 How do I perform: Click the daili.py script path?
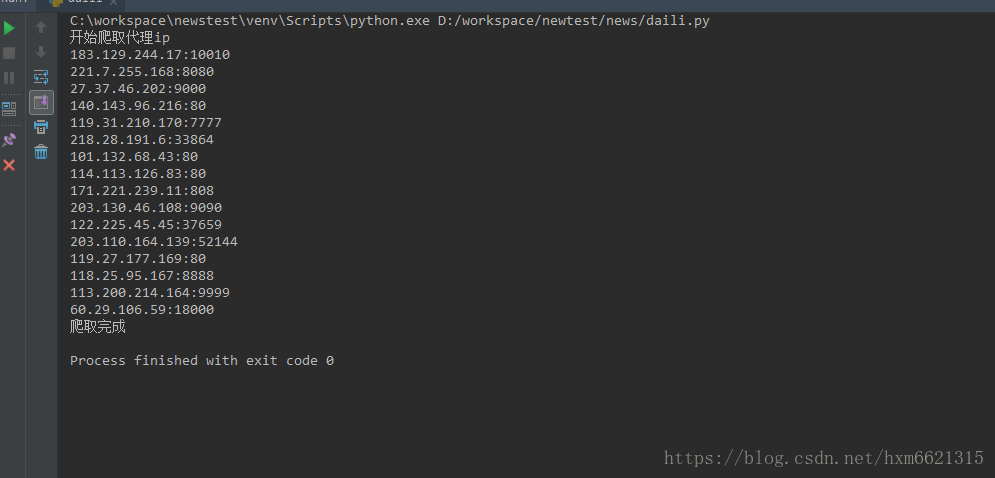(x=573, y=21)
